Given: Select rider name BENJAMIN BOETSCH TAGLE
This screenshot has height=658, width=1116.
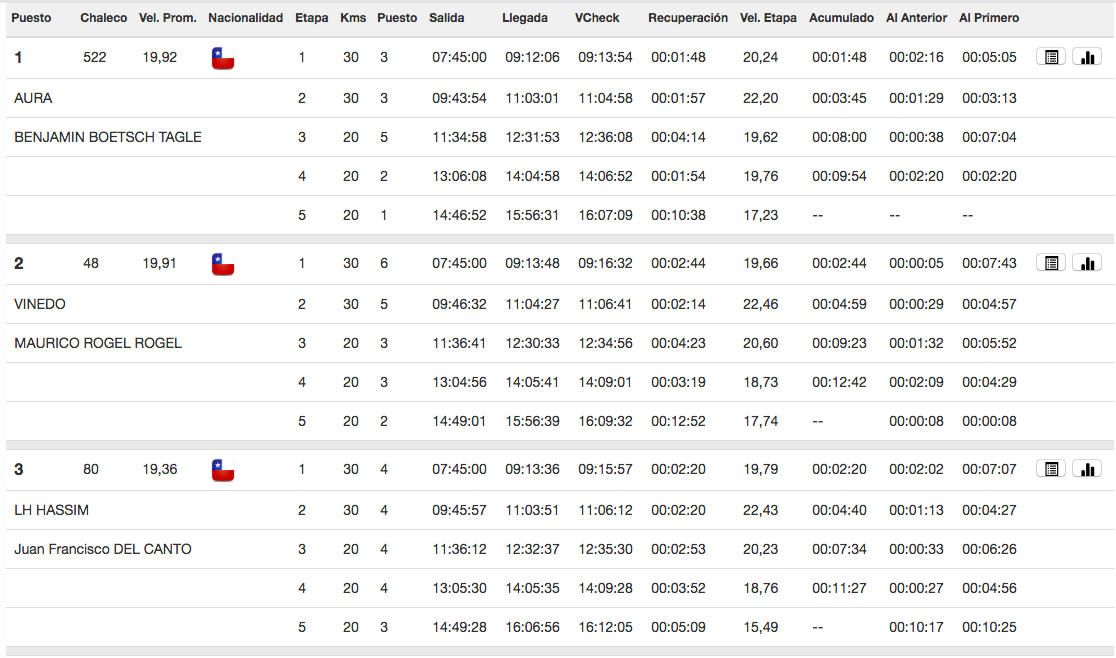Looking at the screenshot, I should pos(107,137).
